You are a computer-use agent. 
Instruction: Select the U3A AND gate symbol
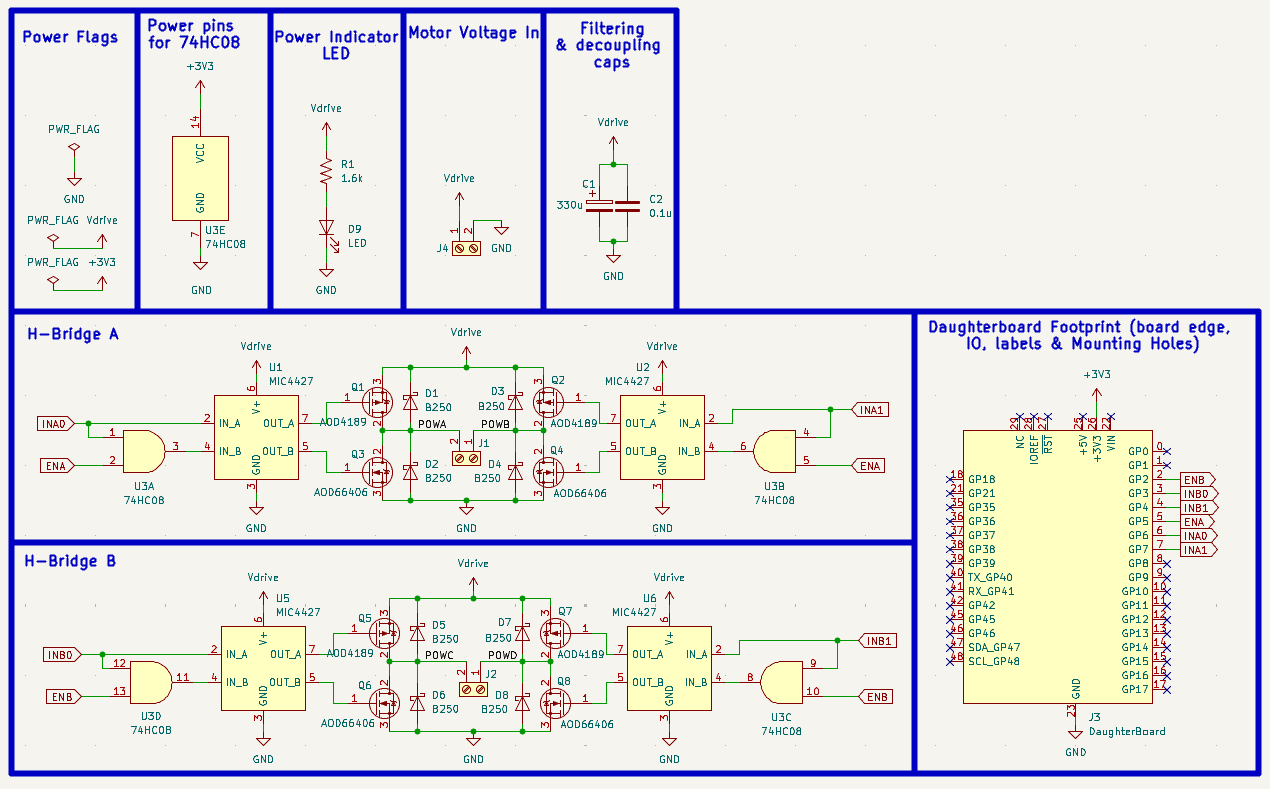[x=144, y=450]
